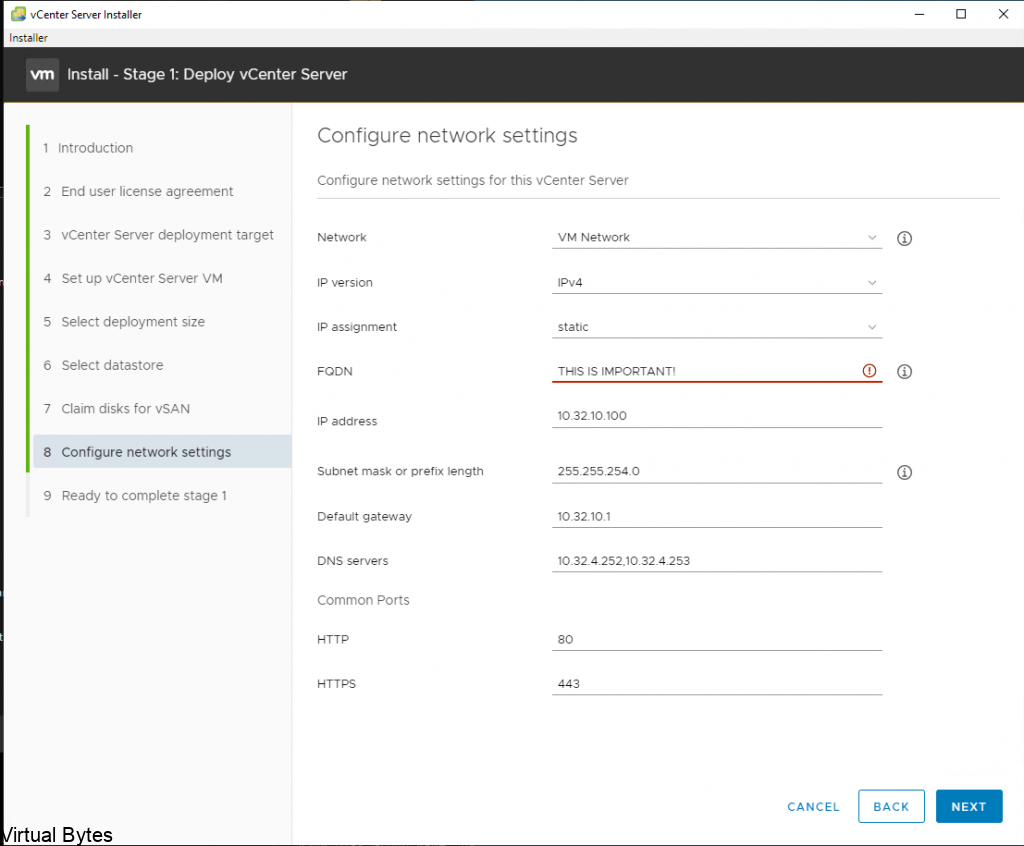Image resolution: width=1024 pixels, height=846 pixels.
Task: Click the 'Configure network settings for this vCenter Server' subtitle
Action: point(473,180)
